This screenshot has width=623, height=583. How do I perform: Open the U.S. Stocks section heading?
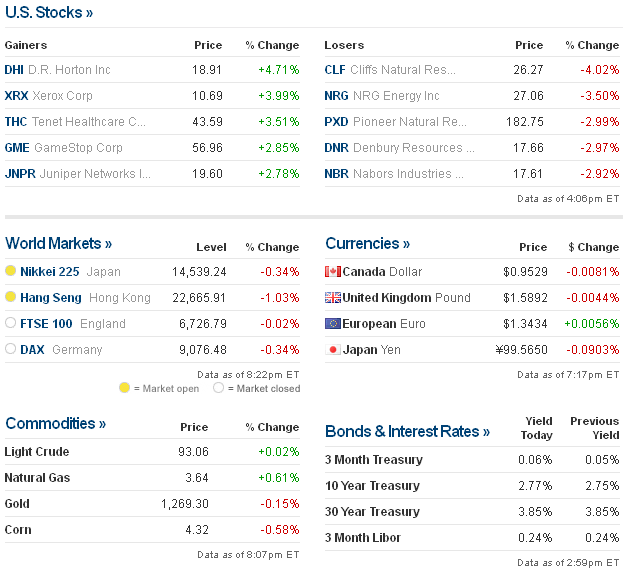[x=49, y=13]
